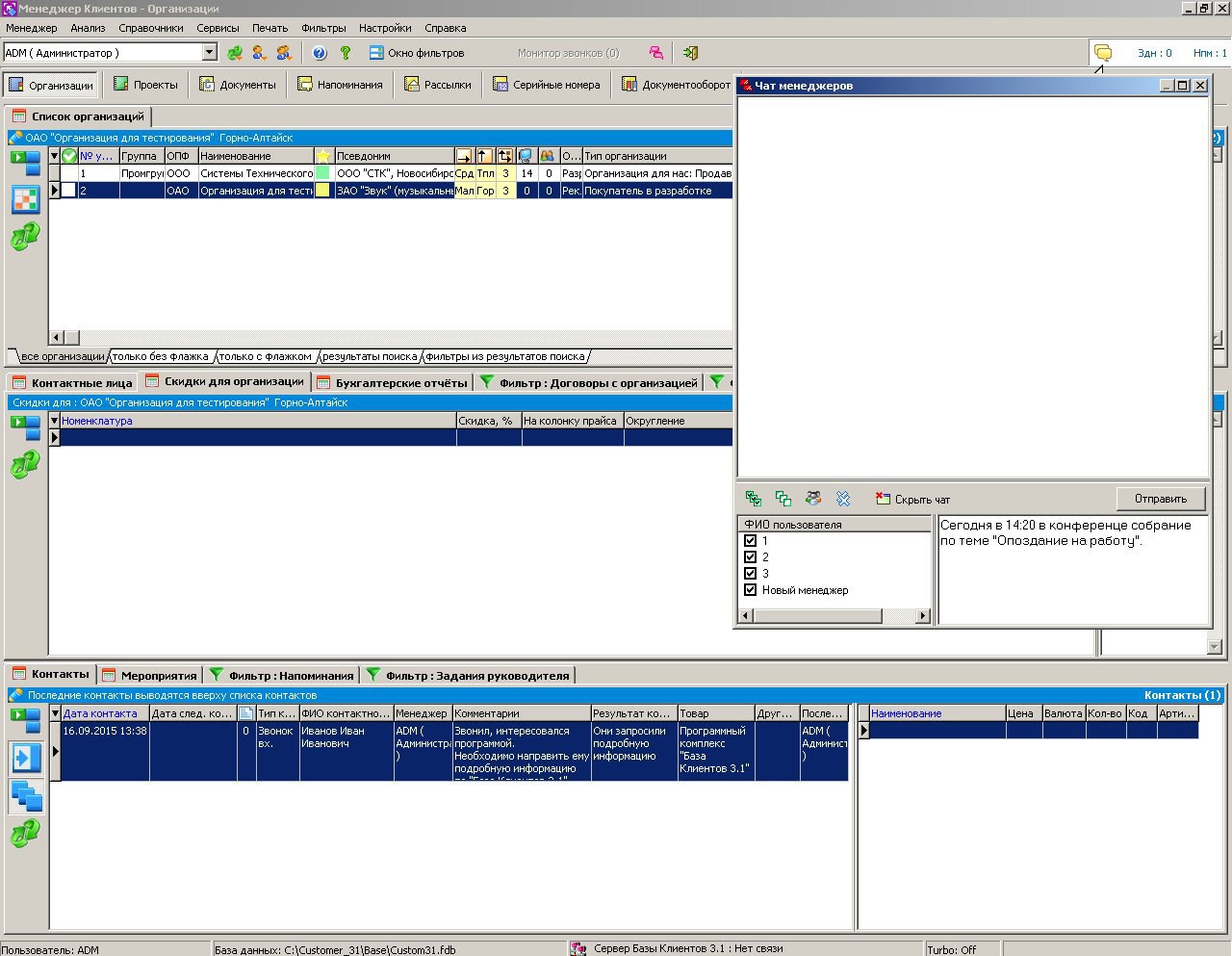Click the select-all users icon in chat
The height and width of the screenshot is (956, 1232).
point(754,499)
